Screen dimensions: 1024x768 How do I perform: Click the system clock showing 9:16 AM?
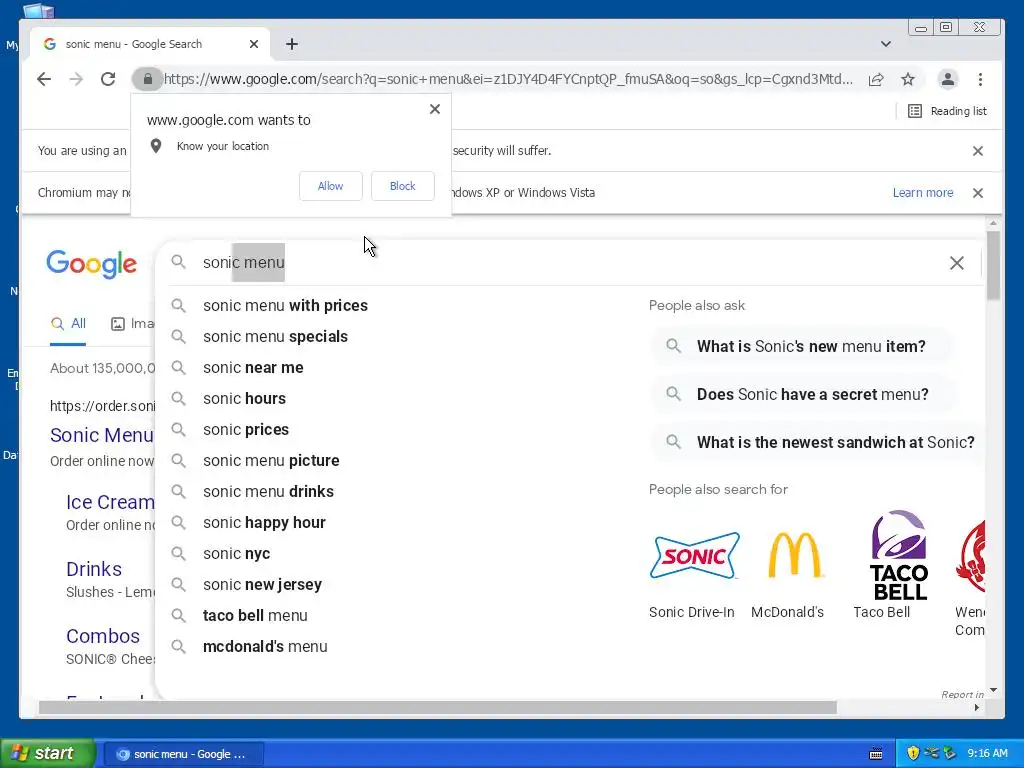pos(987,754)
